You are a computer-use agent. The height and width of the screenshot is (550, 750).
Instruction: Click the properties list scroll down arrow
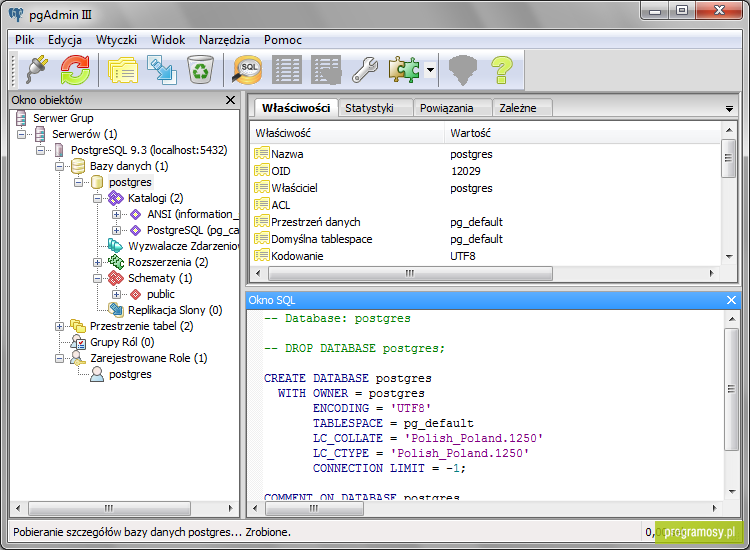coord(729,257)
